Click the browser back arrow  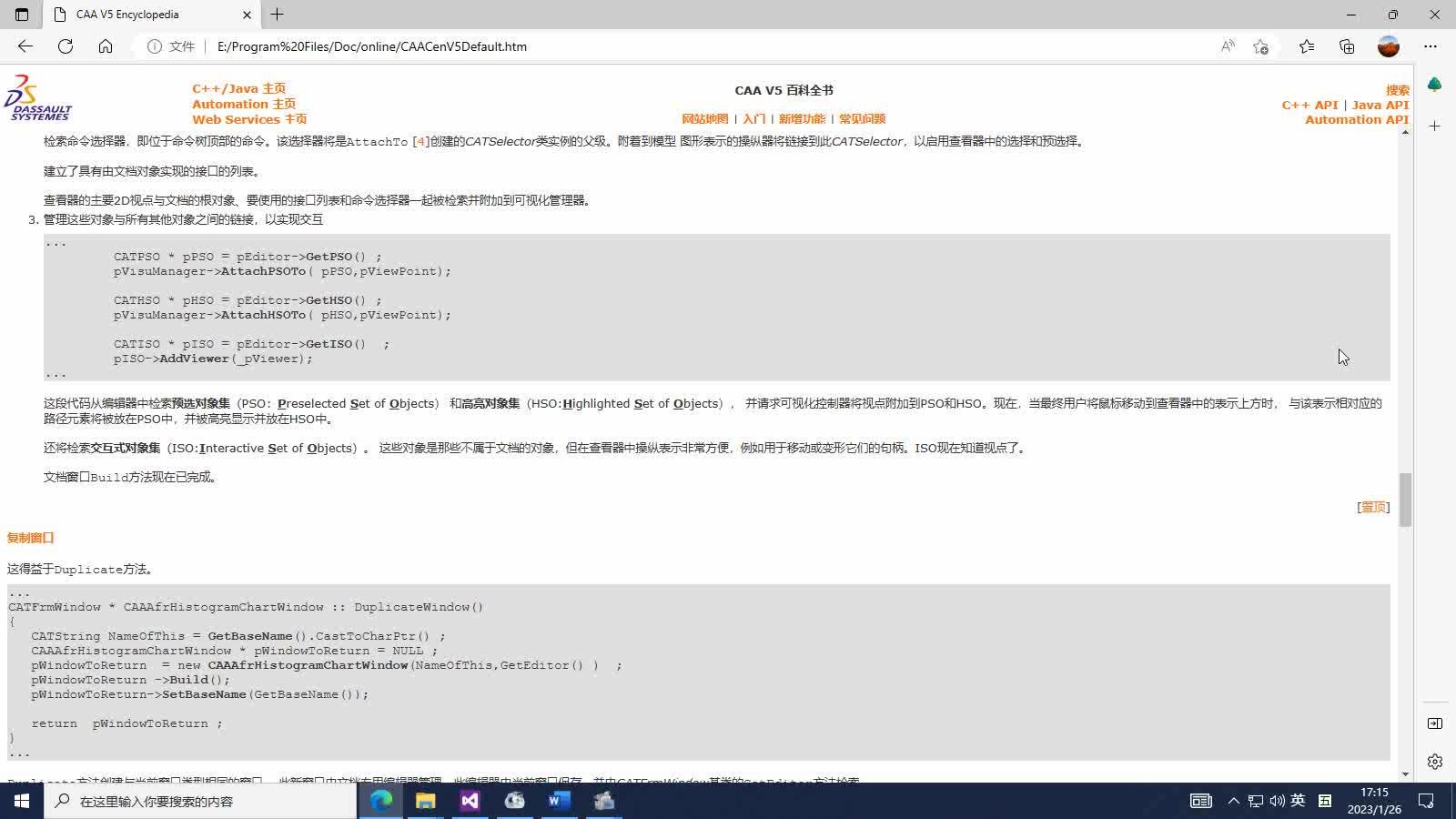click(25, 46)
